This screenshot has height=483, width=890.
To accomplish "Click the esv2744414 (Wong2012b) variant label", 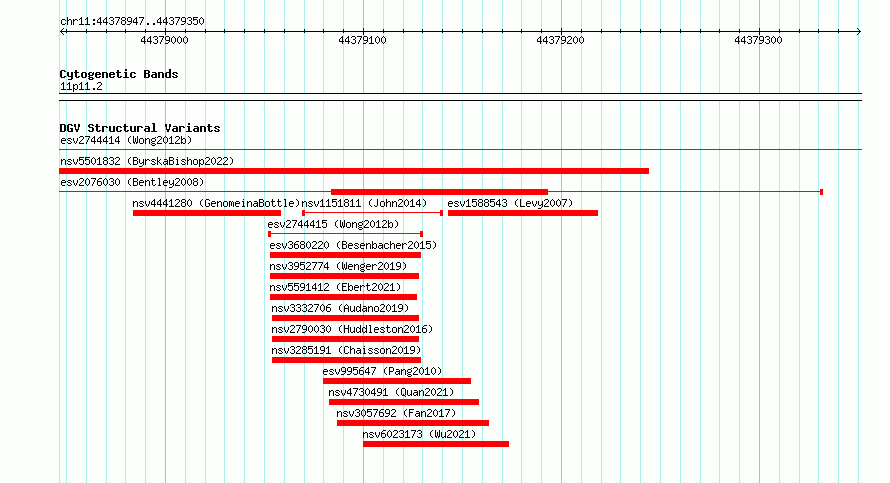I will (126, 140).
